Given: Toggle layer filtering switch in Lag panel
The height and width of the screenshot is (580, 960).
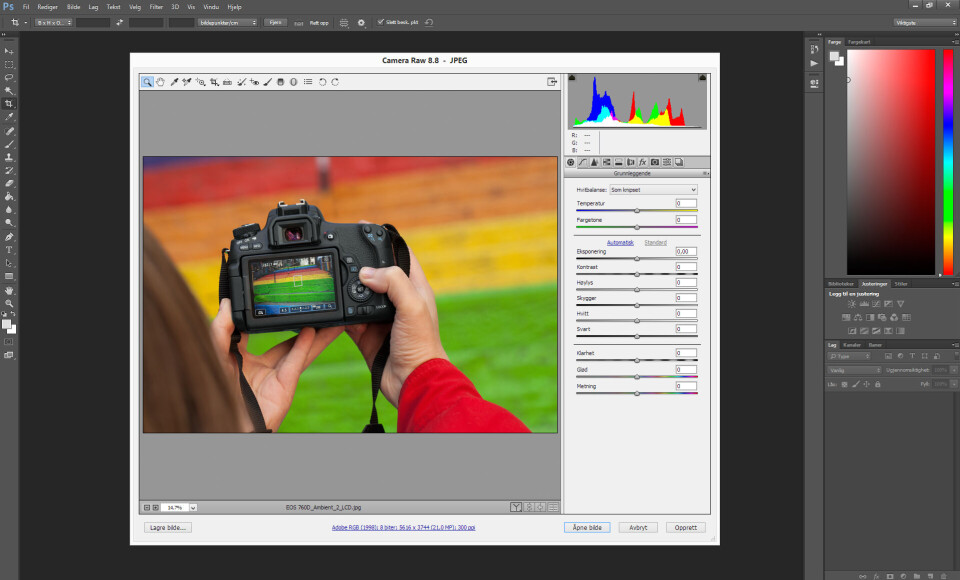Looking at the screenshot, I should tap(956, 356).
